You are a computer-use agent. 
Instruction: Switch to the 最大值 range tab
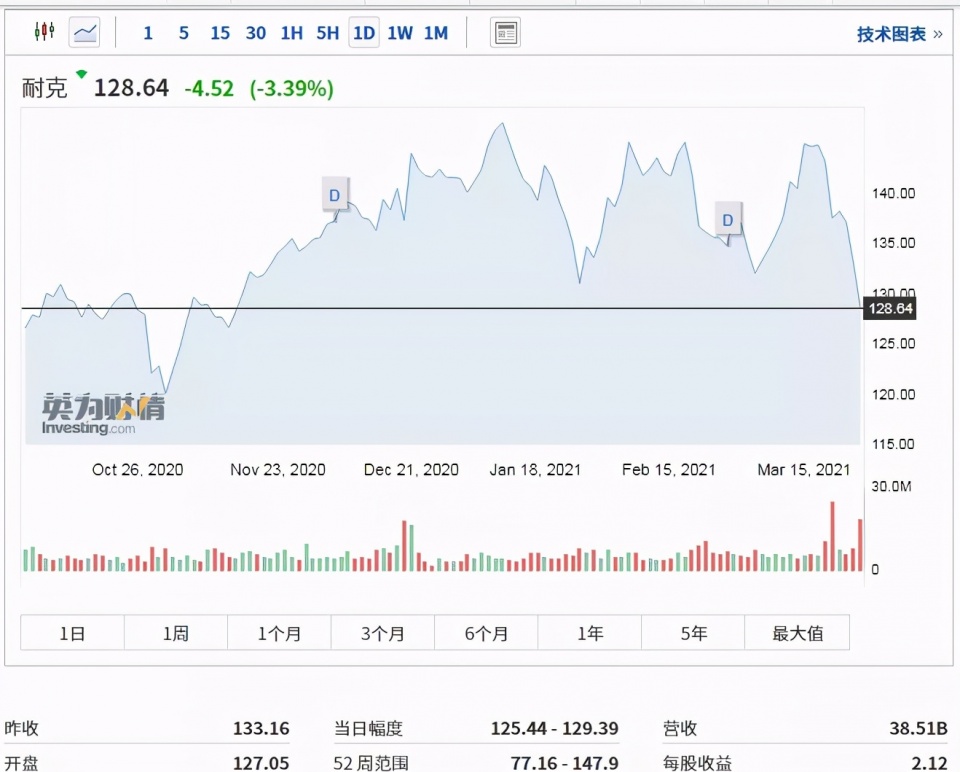[797, 633]
